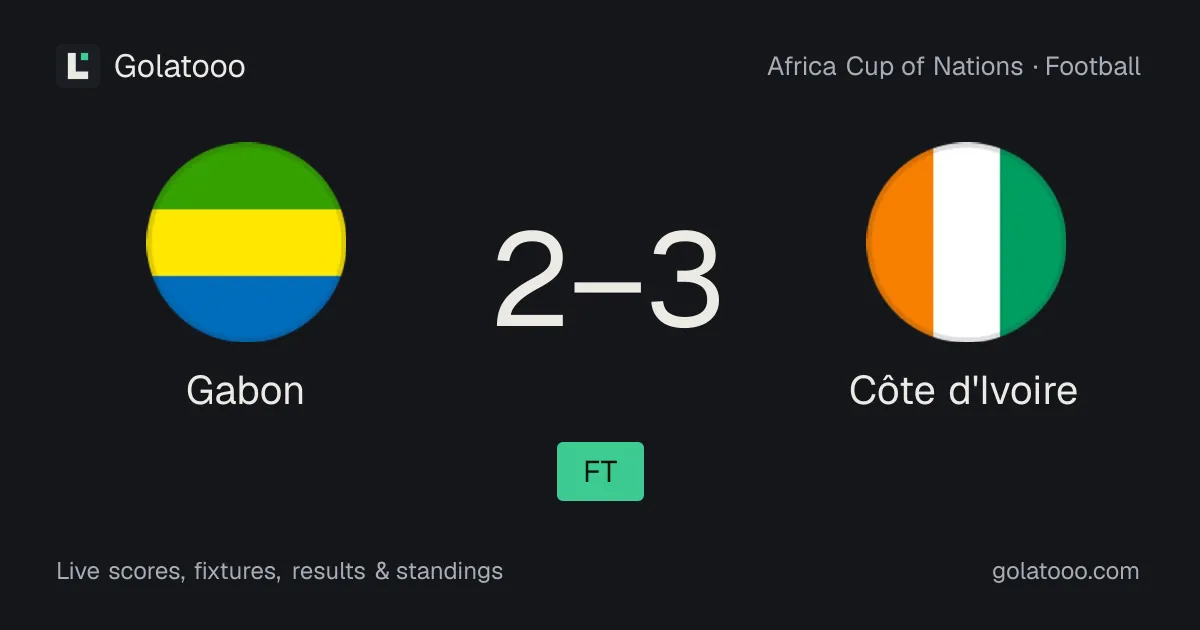Click the orange stripe of Ivorian flag
The width and height of the screenshot is (1200, 630).
point(900,242)
